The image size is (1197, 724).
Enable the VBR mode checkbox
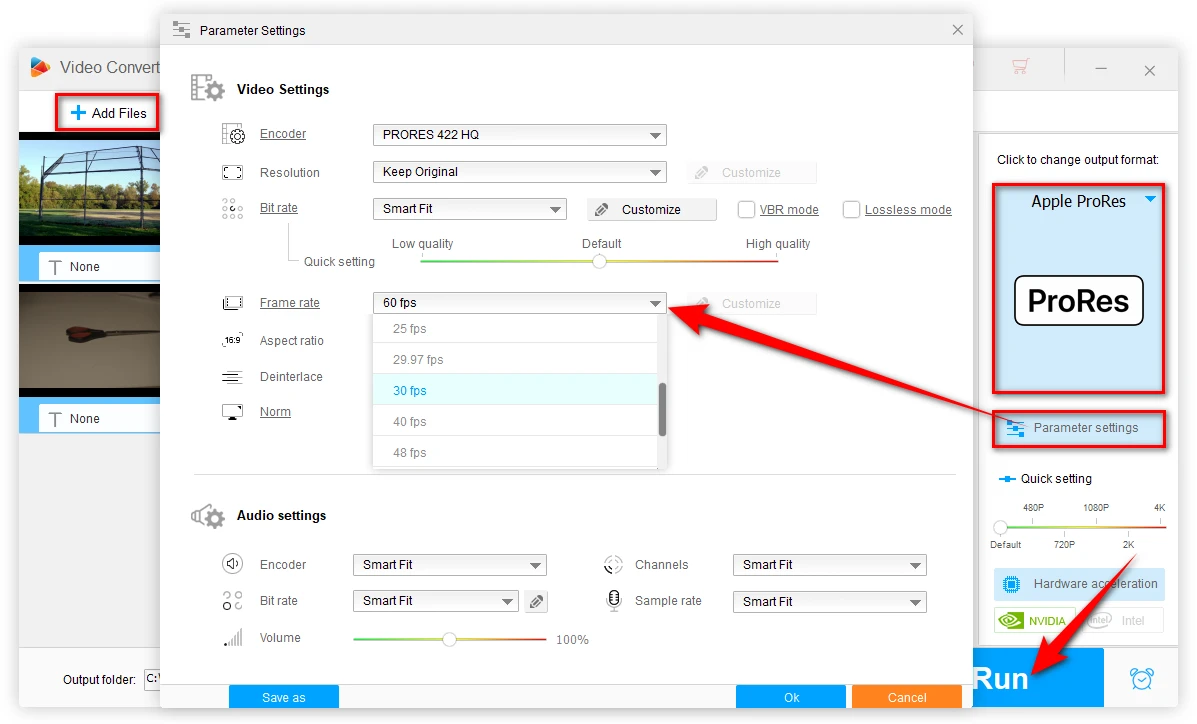(746, 210)
